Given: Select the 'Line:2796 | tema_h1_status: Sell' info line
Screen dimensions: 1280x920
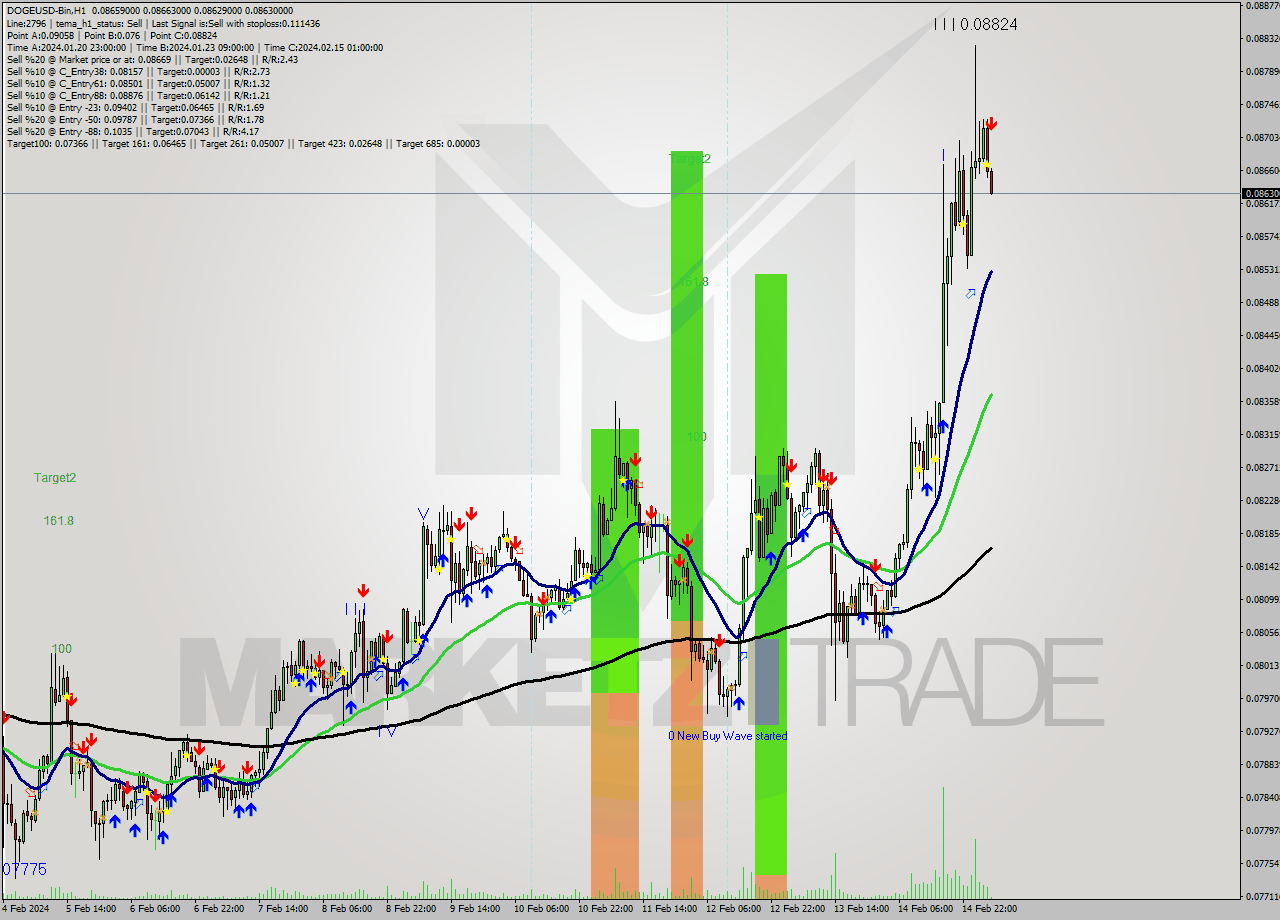Looking at the screenshot, I should [x=163, y=23].
